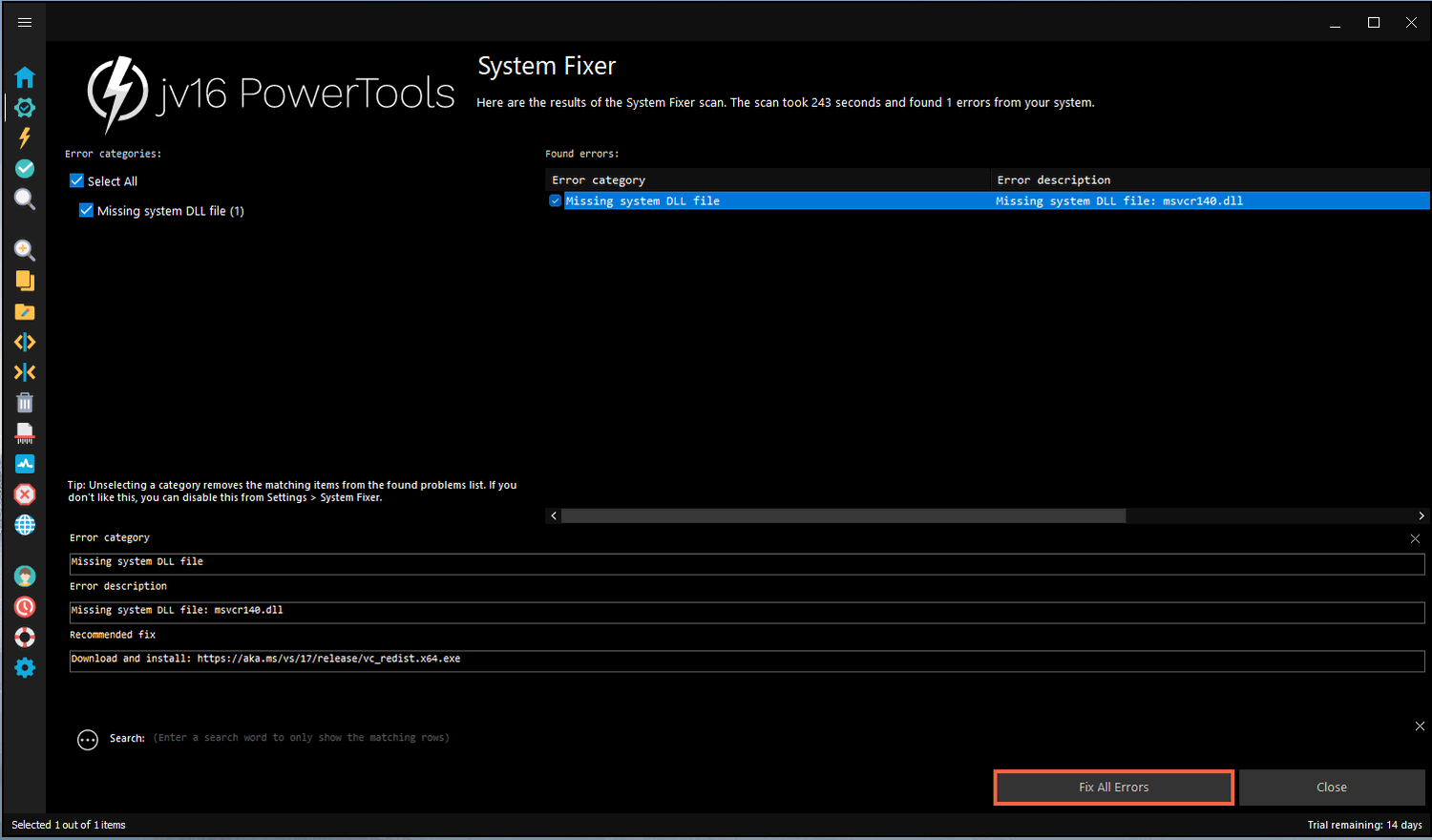Click the Error category column header
Image resolution: width=1432 pixels, height=840 pixels.
coord(768,179)
